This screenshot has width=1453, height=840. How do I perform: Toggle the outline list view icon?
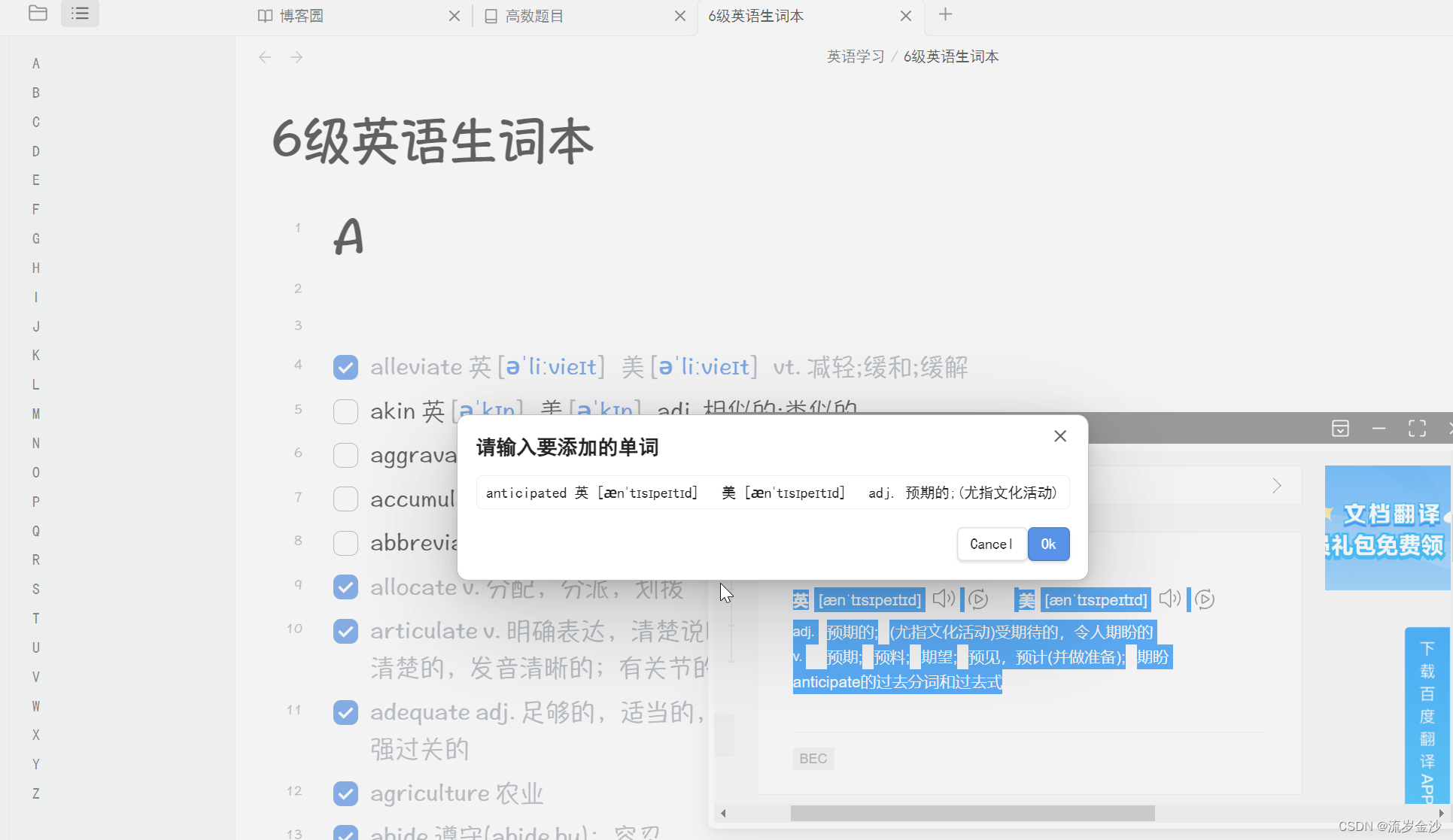pyautogui.click(x=80, y=14)
